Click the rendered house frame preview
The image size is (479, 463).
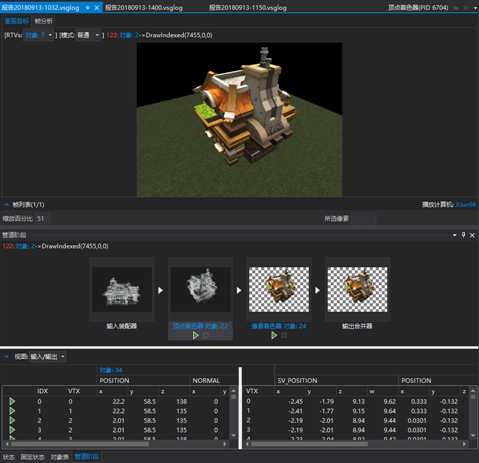(x=239, y=120)
